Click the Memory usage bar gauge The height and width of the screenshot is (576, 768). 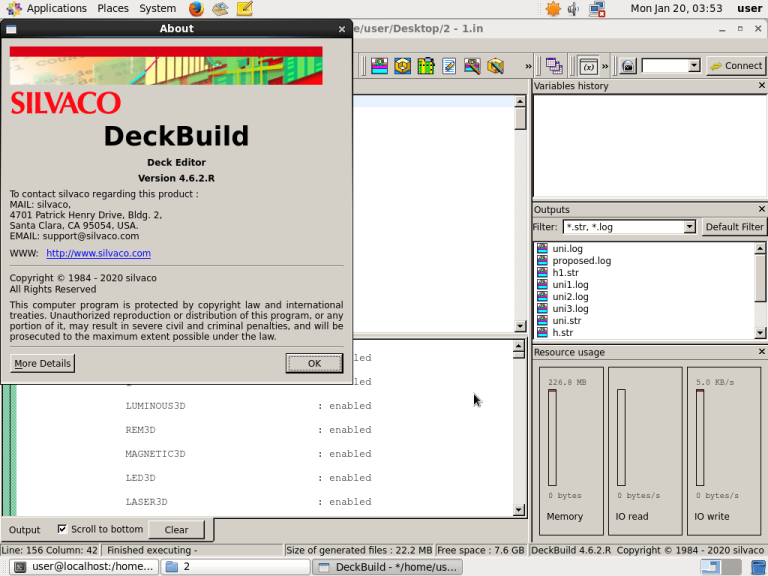[x=552, y=438]
